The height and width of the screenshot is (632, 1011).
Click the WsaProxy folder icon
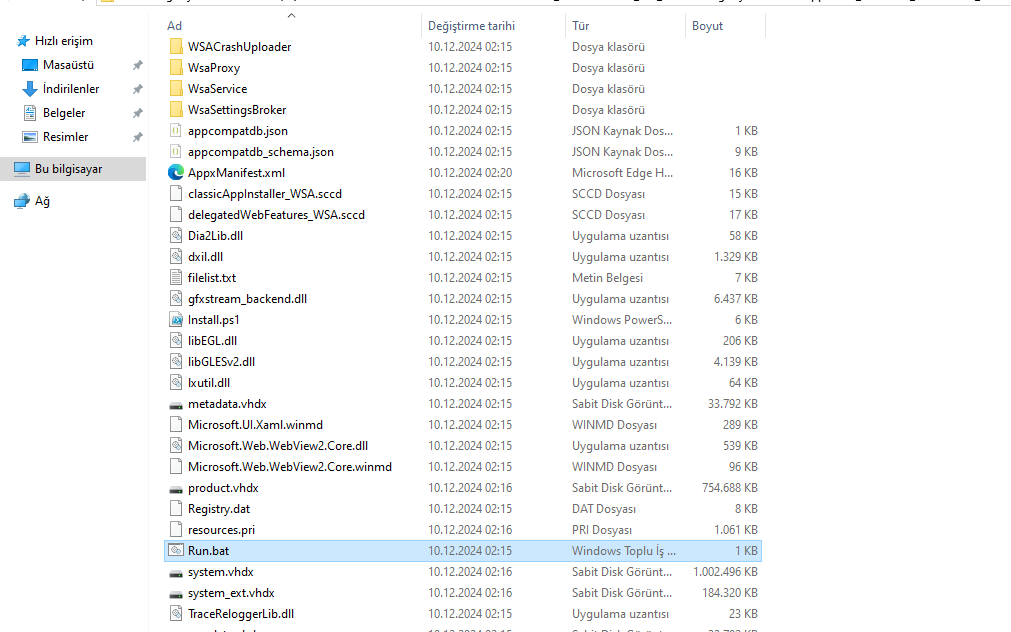pyautogui.click(x=176, y=68)
